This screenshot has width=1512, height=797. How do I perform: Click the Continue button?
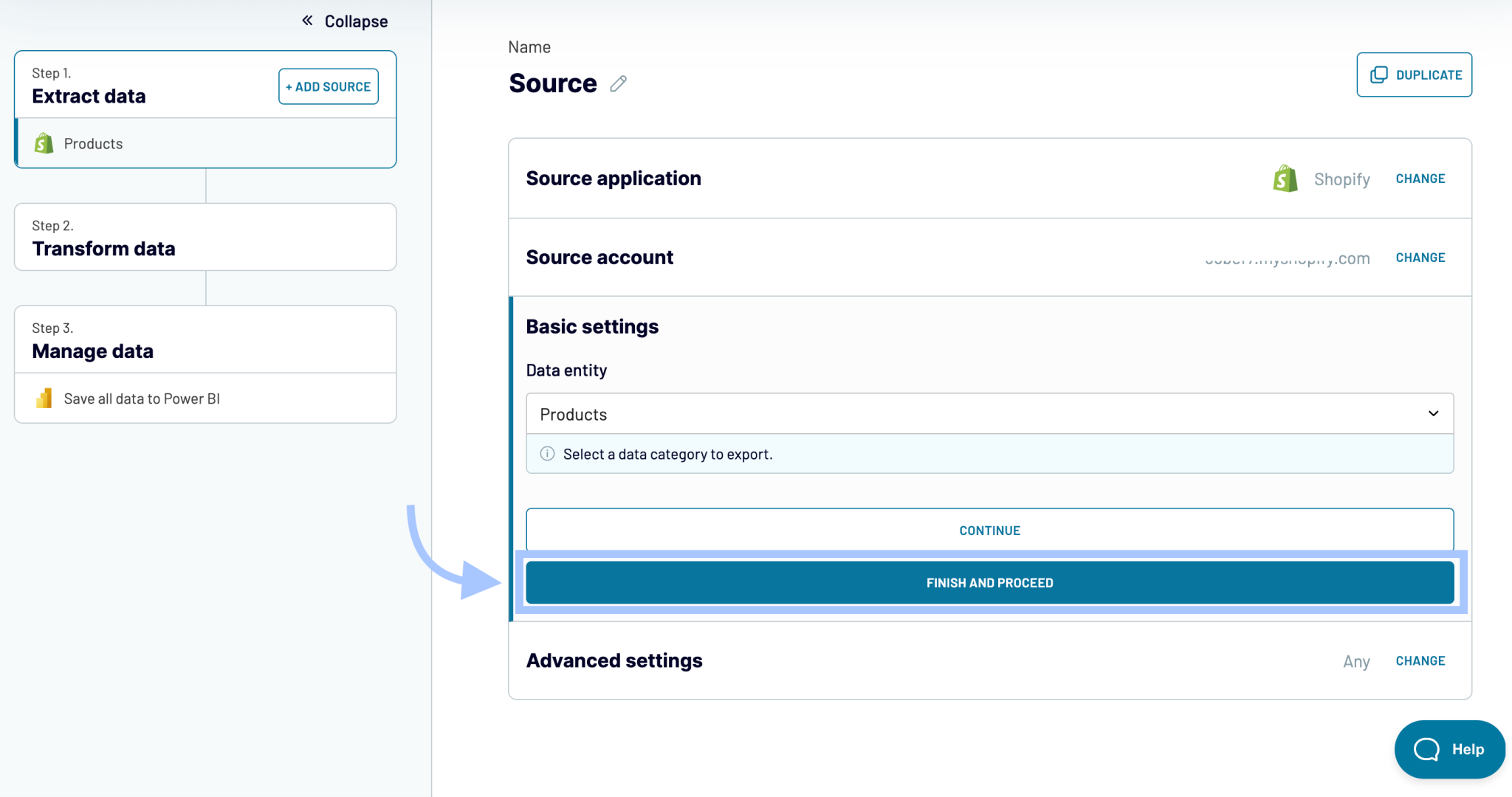tap(989, 530)
